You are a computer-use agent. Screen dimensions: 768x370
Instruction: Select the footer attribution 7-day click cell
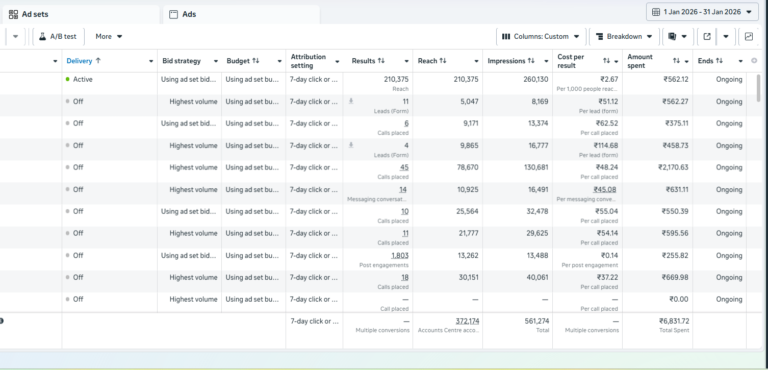coord(314,321)
